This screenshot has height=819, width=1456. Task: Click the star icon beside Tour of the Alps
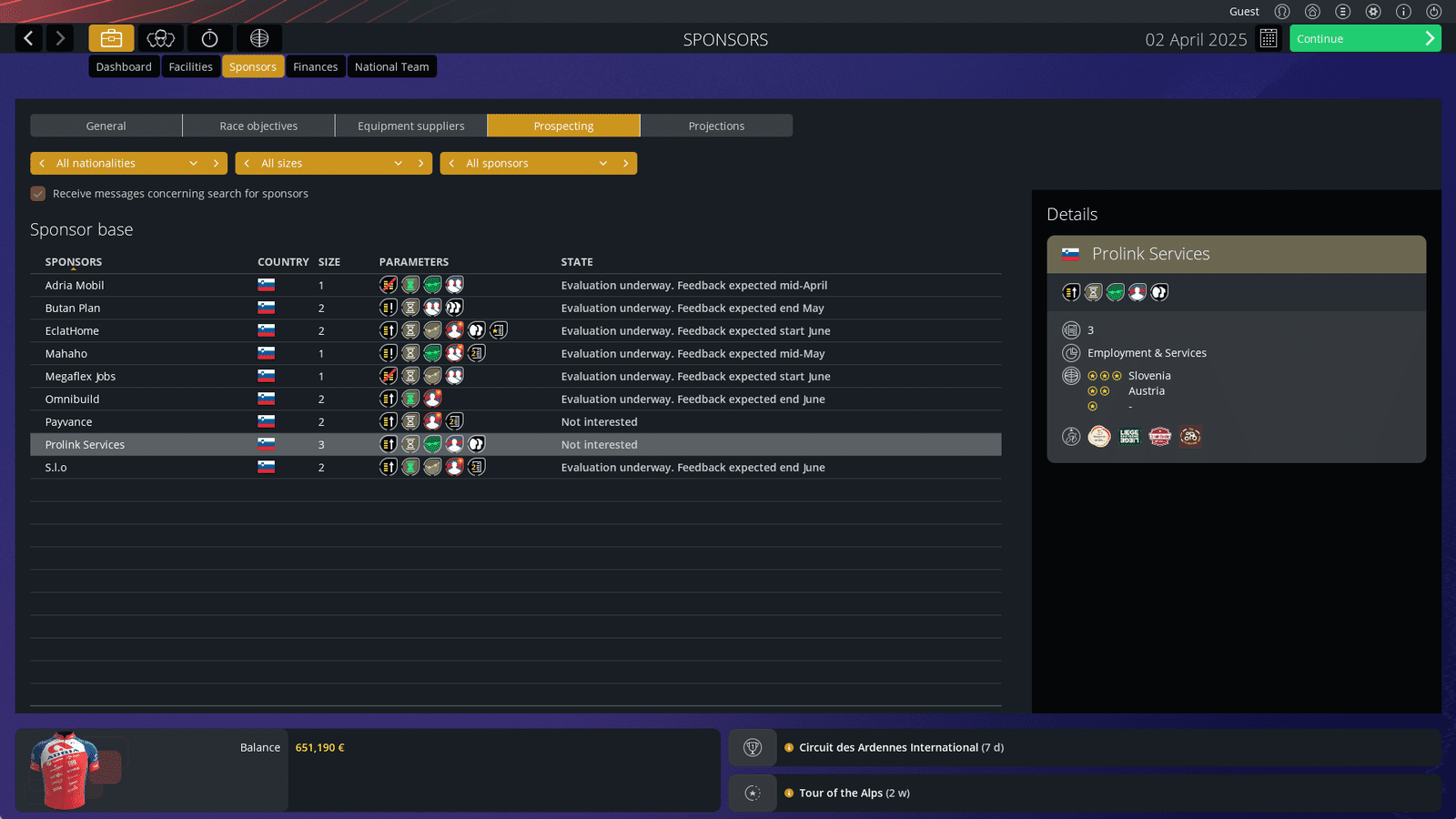click(x=753, y=794)
